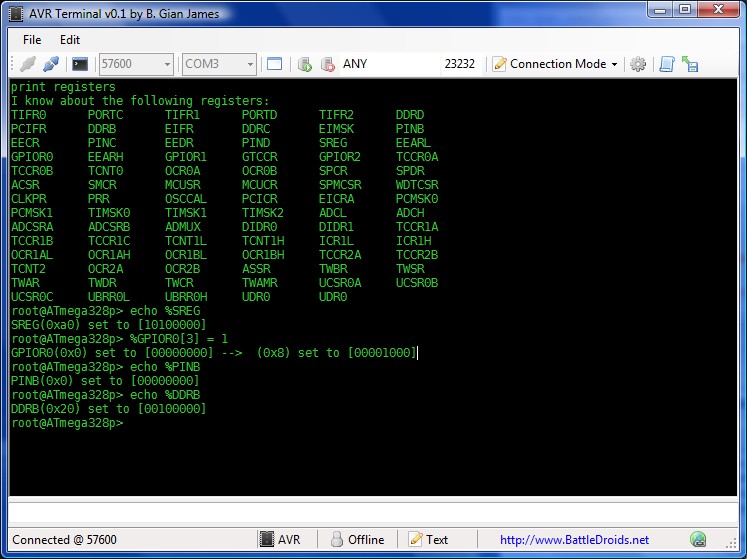Click the TCCR2B register name
Screen dimensions: 747x559
[x=417, y=255]
